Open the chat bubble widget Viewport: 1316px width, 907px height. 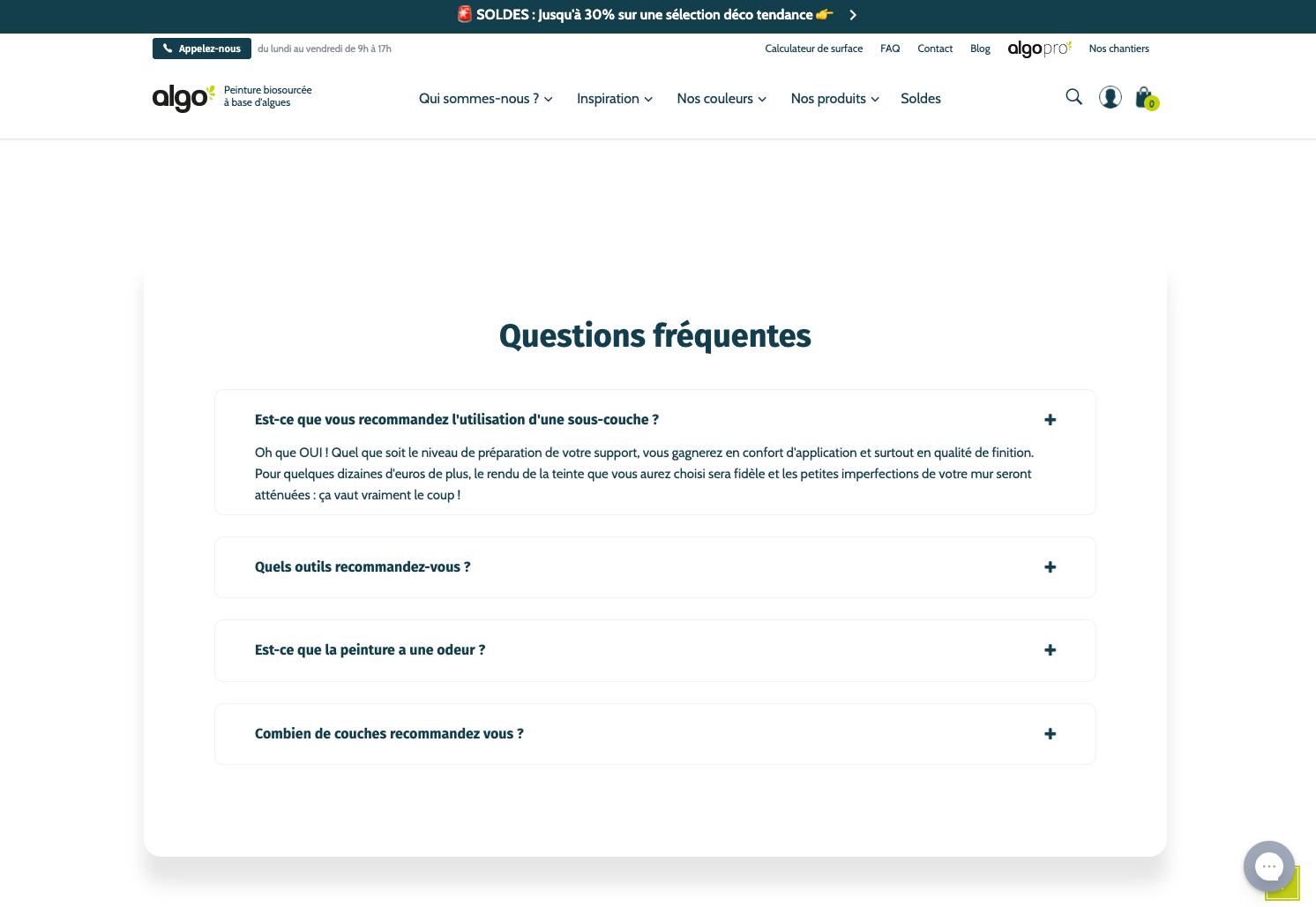tap(1269, 866)
